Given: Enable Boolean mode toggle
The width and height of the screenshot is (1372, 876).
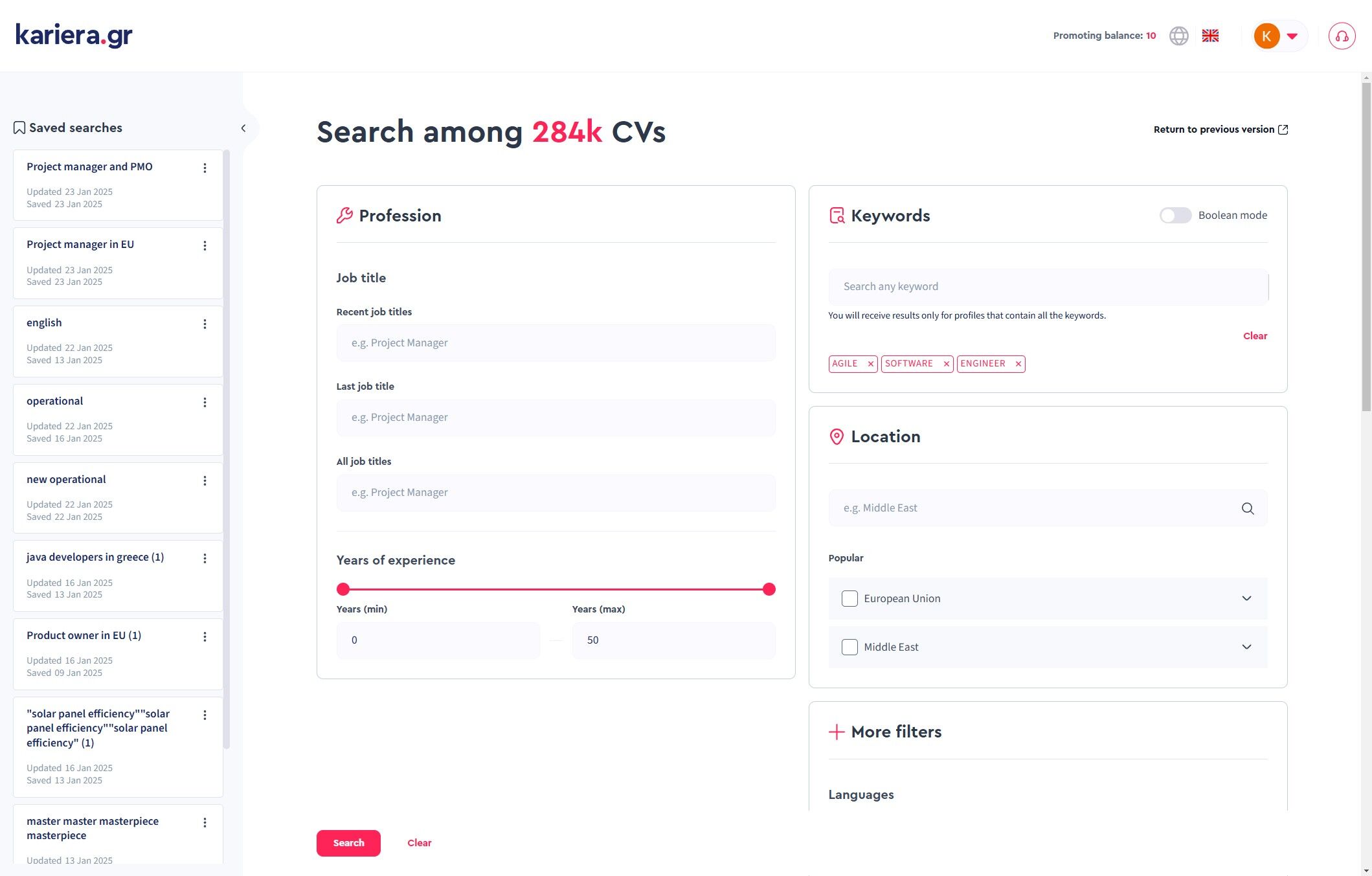Looking at the screenshot, I should pyautogui.click(x=1175, y=216).
